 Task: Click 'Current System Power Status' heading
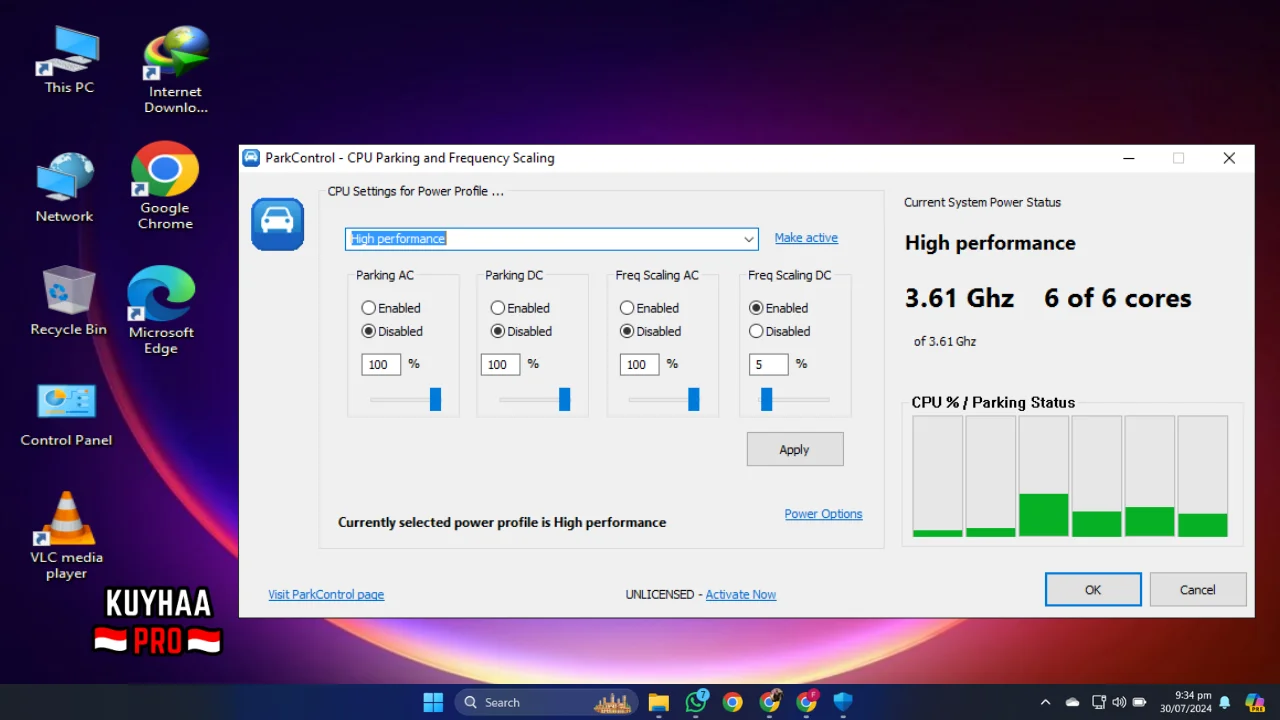coord(982,202)
